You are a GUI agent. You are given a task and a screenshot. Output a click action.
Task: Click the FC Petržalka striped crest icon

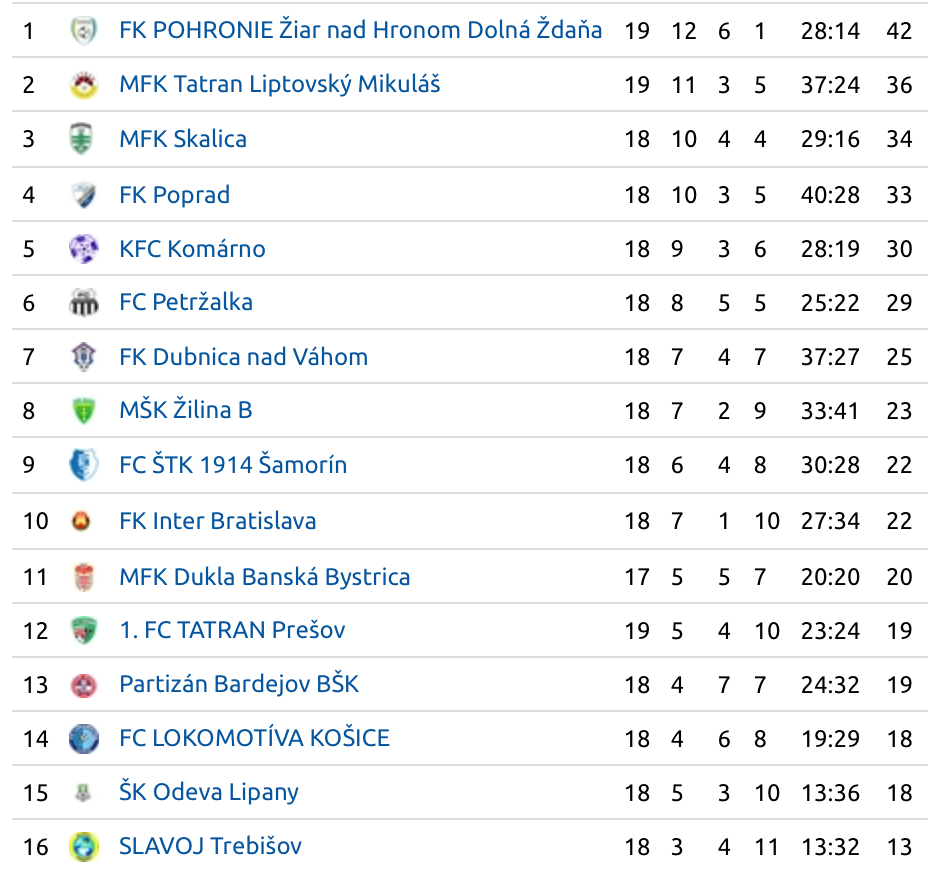(83, 303)
